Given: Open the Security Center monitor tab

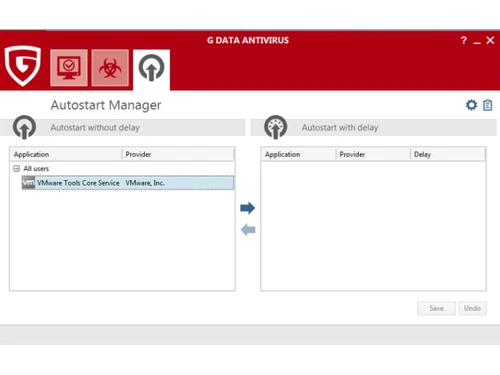Looking at the screenshot, I should [x=69, y=68].
